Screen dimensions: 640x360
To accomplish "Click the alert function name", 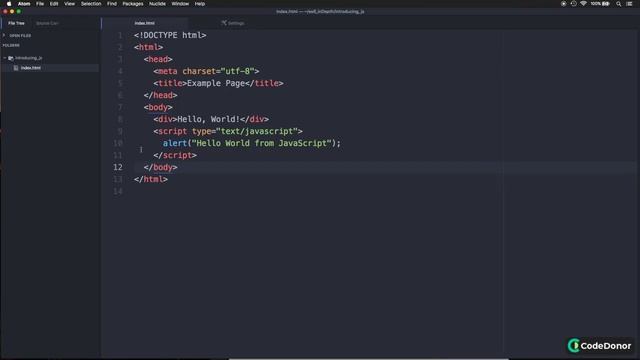I will [175, 143].
